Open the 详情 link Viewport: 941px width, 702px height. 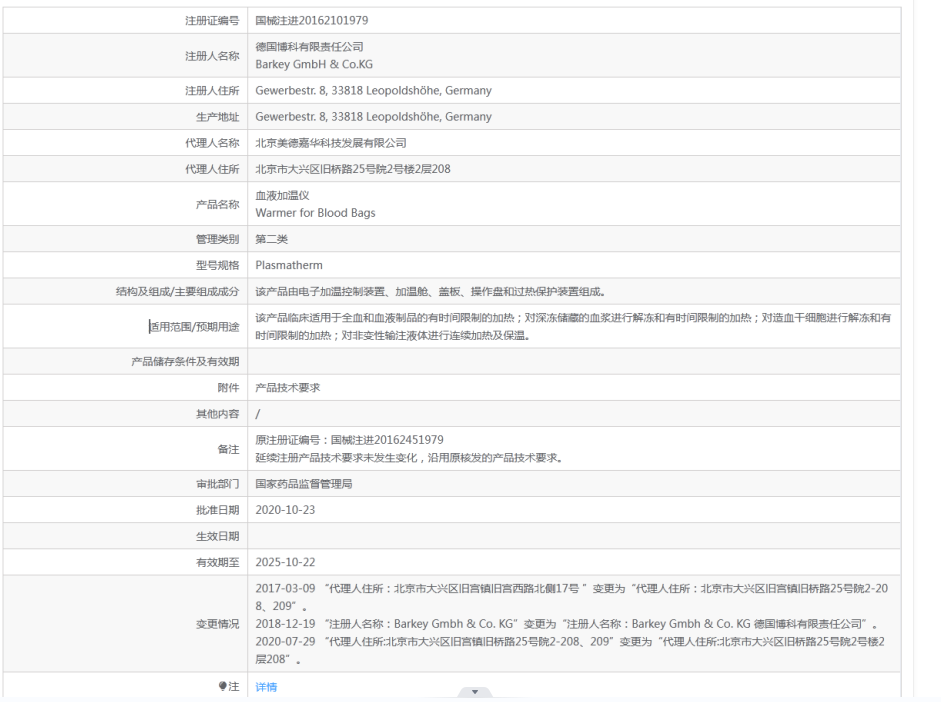(x=265, y=687)
